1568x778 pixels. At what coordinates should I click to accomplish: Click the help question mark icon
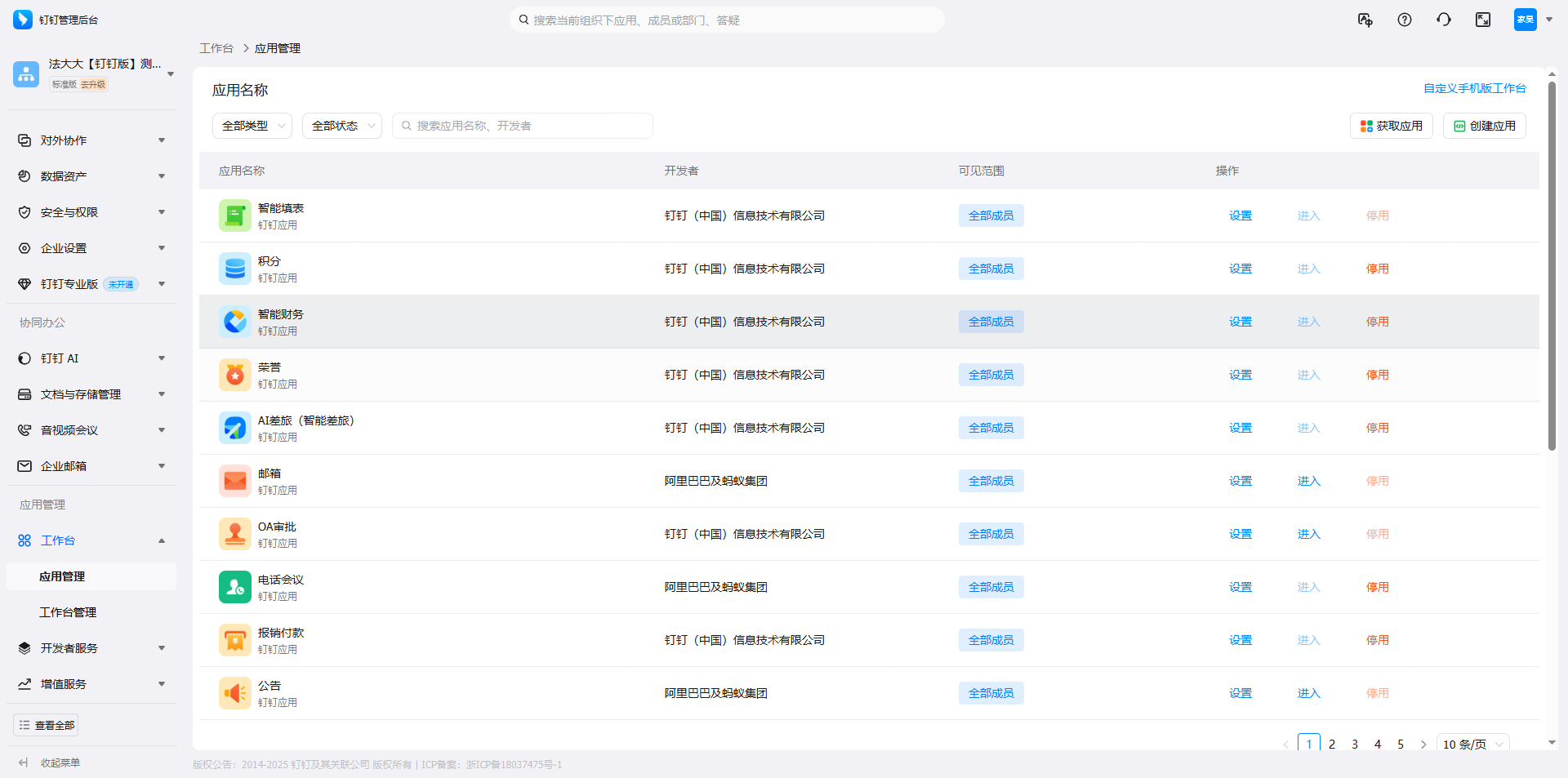[x=1405, y=20]
